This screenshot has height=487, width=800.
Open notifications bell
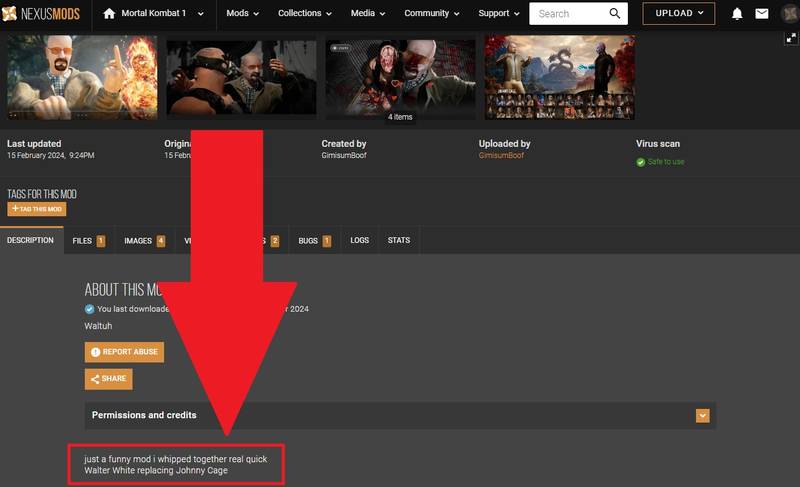737,14
